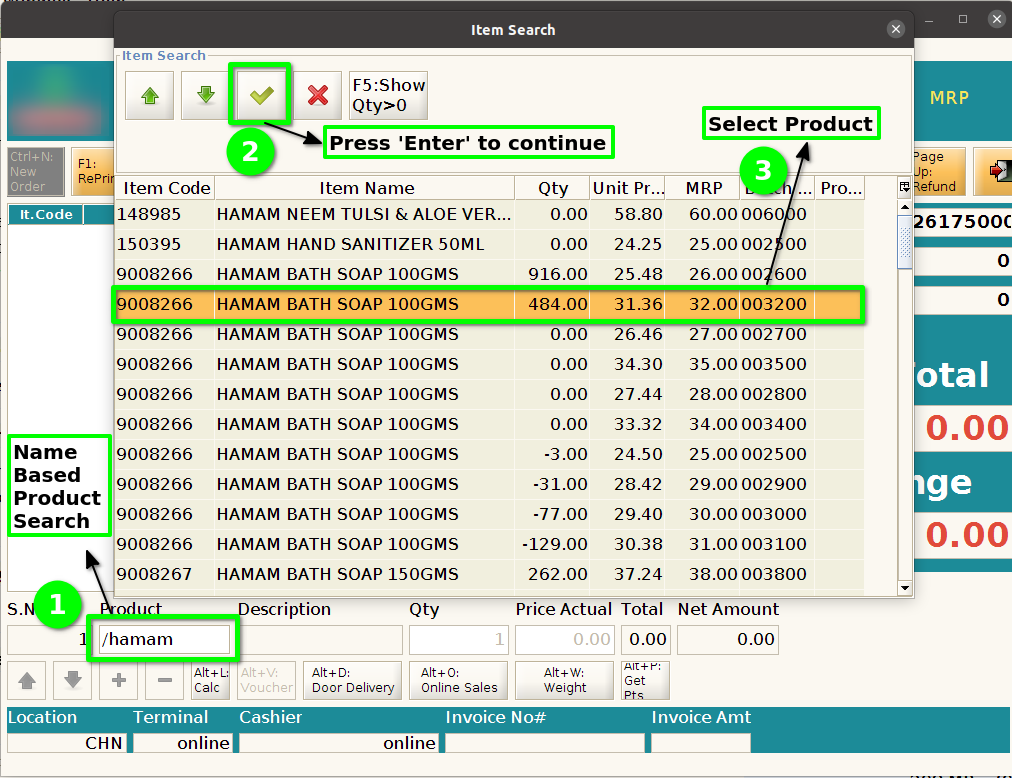Click the Invoice No# field
Image resolution: width=1012 pixels, height=778 pixels.
[545, 743]
